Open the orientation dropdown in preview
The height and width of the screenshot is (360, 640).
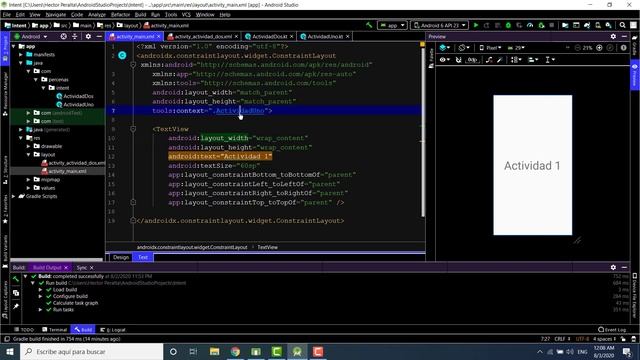[463, 48]
